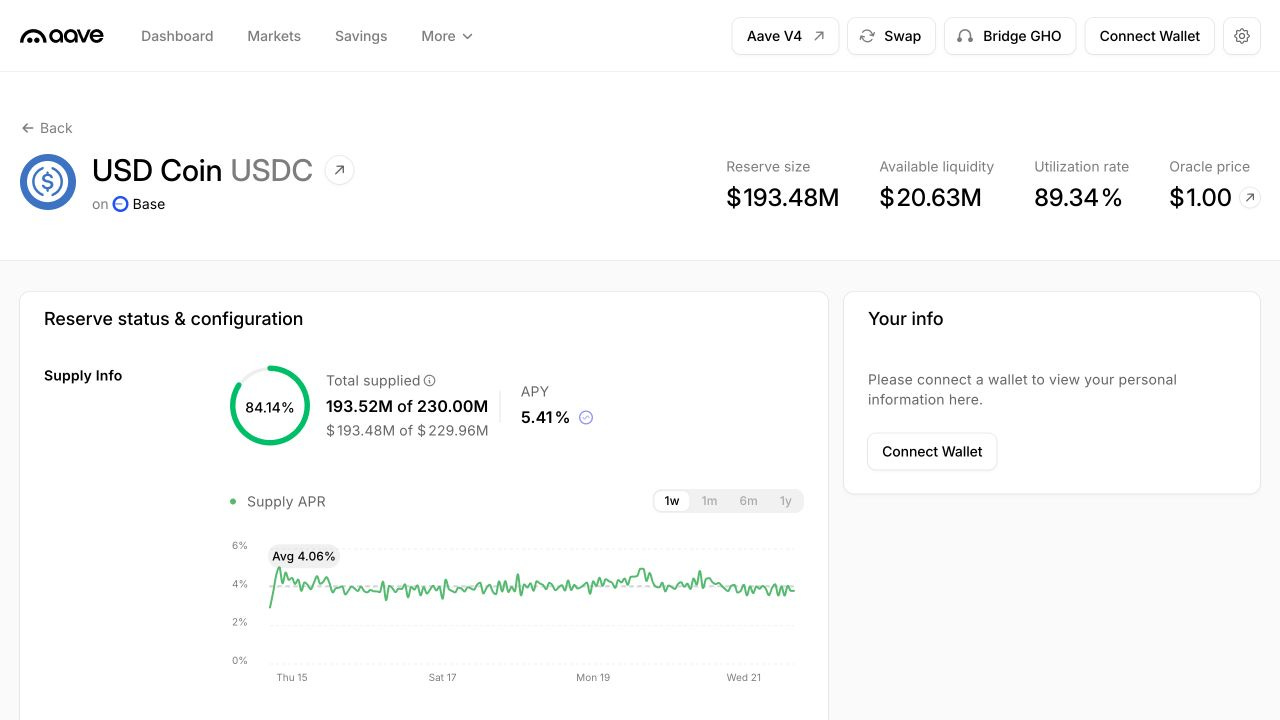The width and height of the screenshot is (1280, 720).
Task: Open the Savings page
Action: click(361, 36)
